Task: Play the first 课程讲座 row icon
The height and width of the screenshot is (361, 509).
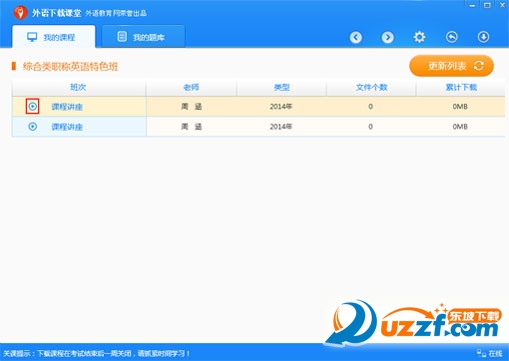Action: tap(33, 106)
